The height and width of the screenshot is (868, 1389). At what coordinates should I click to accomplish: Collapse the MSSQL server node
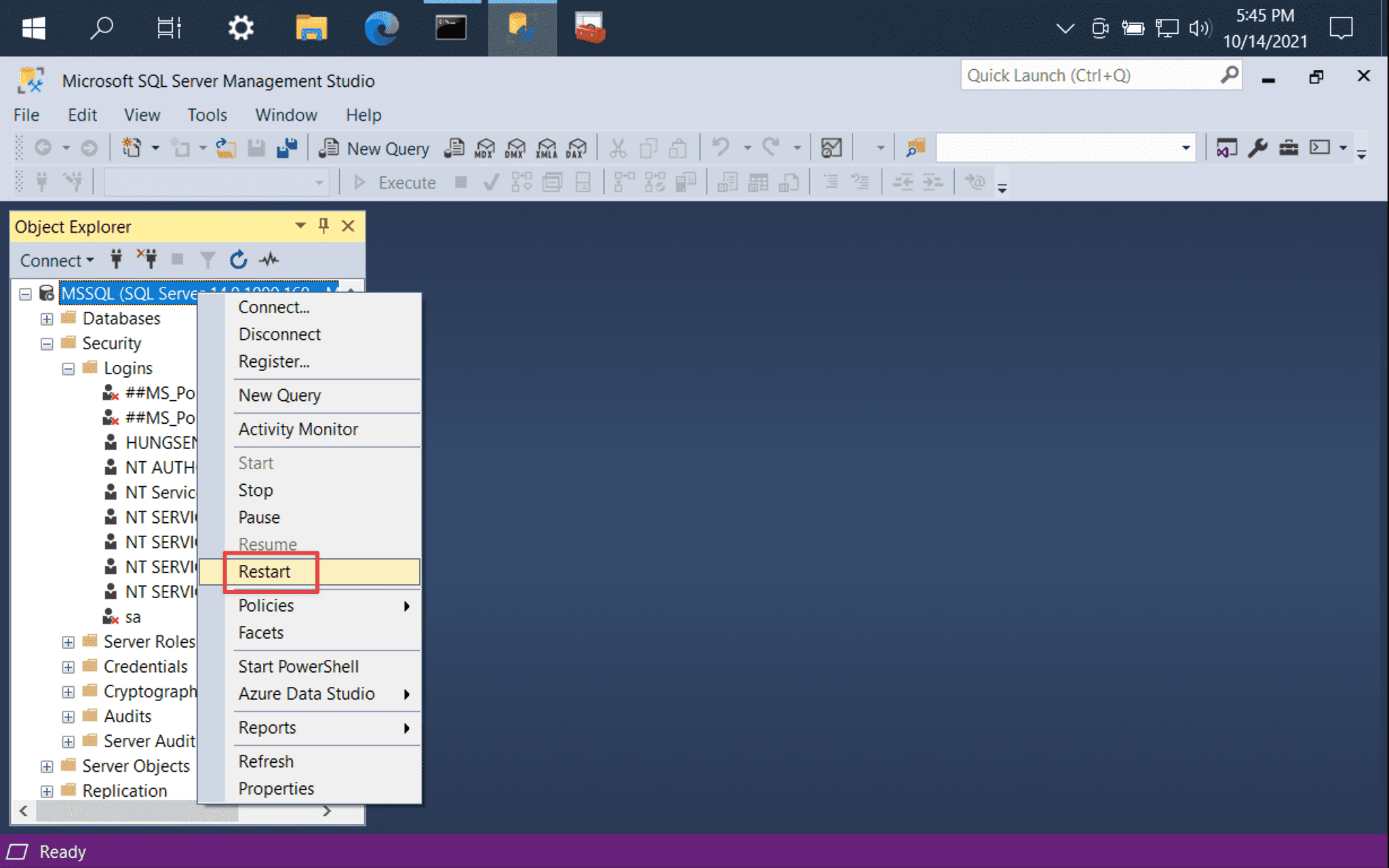point(25,294)
